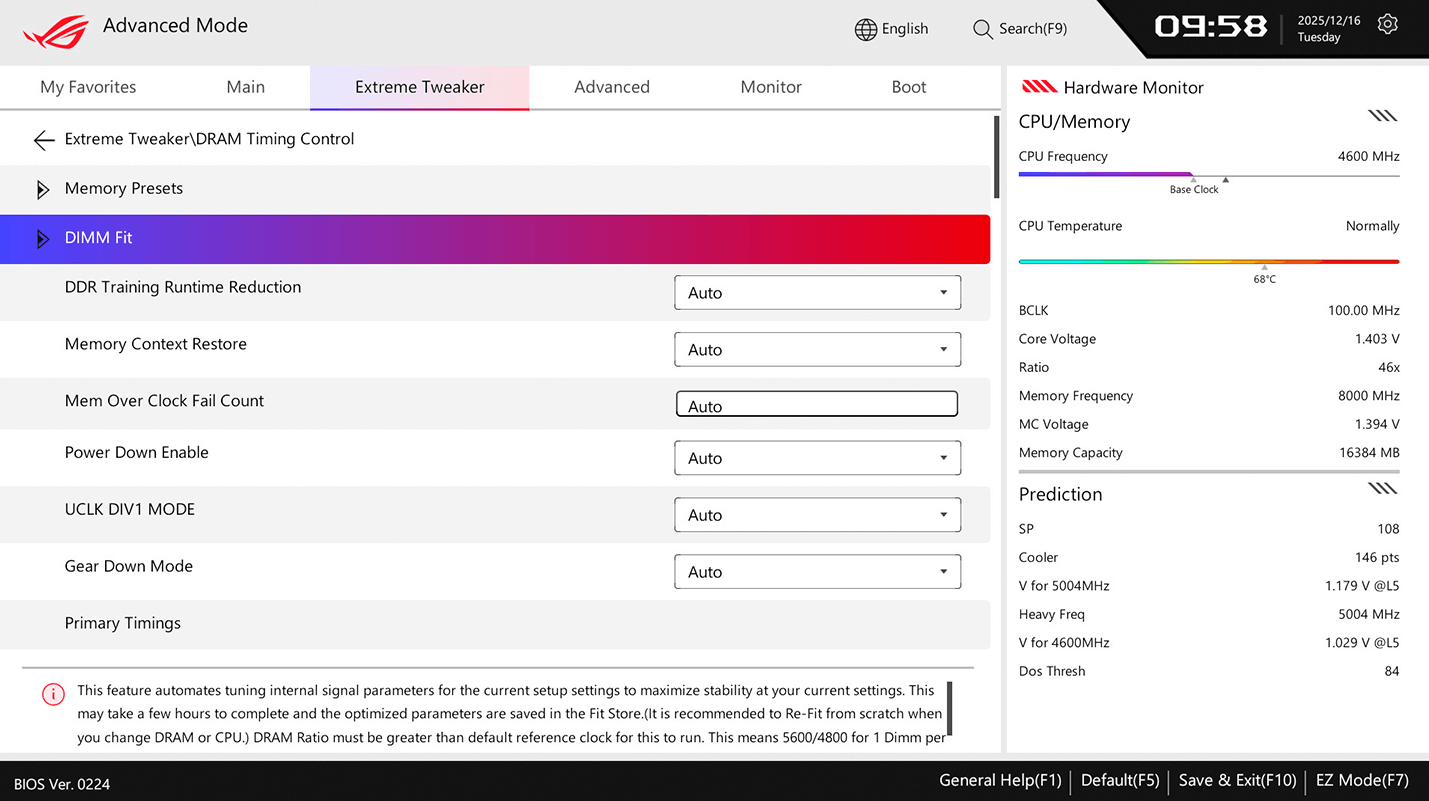Open the Power Down Enable dropdown
The height and width of the screenshot is (801, 1429).
(x=817, y=458)
